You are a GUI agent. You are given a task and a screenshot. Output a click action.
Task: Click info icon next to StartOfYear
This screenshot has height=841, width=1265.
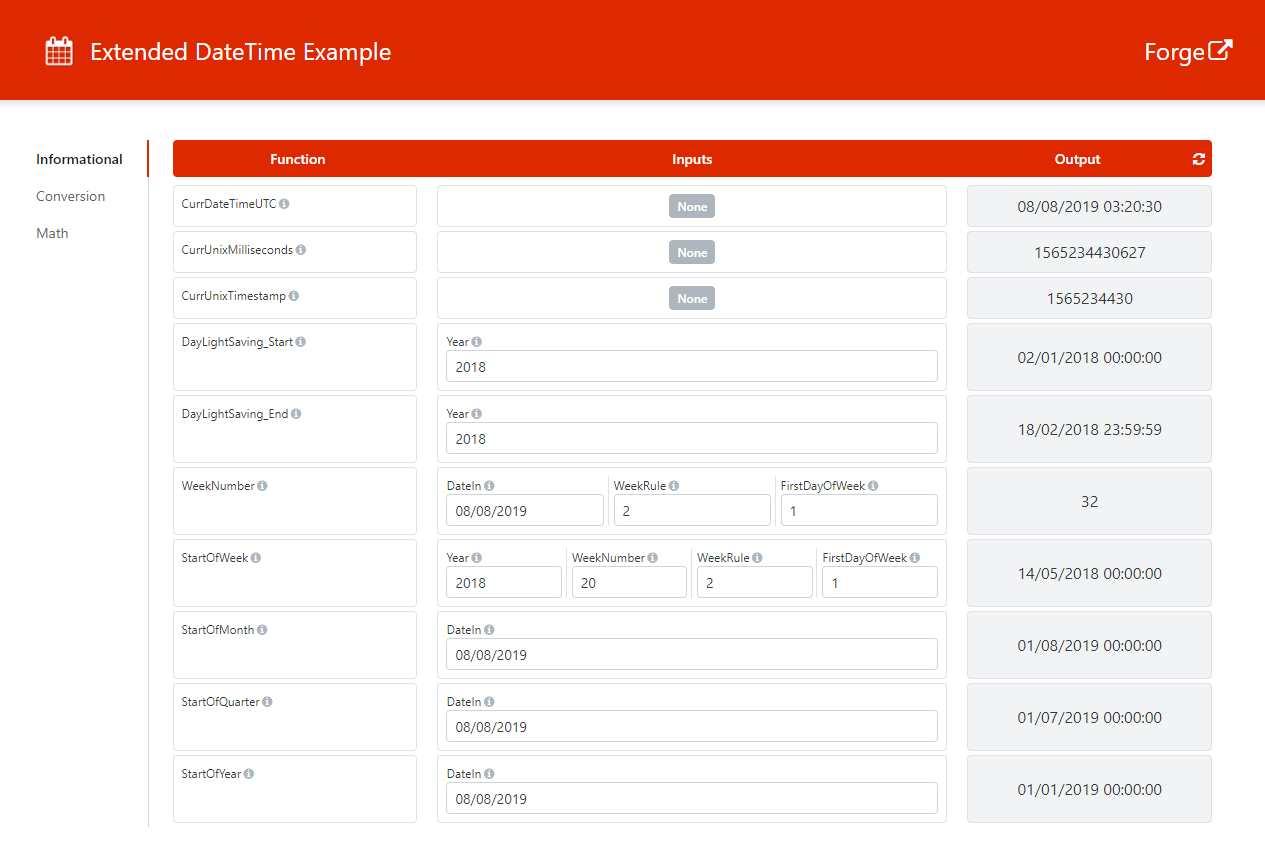[x=249, y=774]
